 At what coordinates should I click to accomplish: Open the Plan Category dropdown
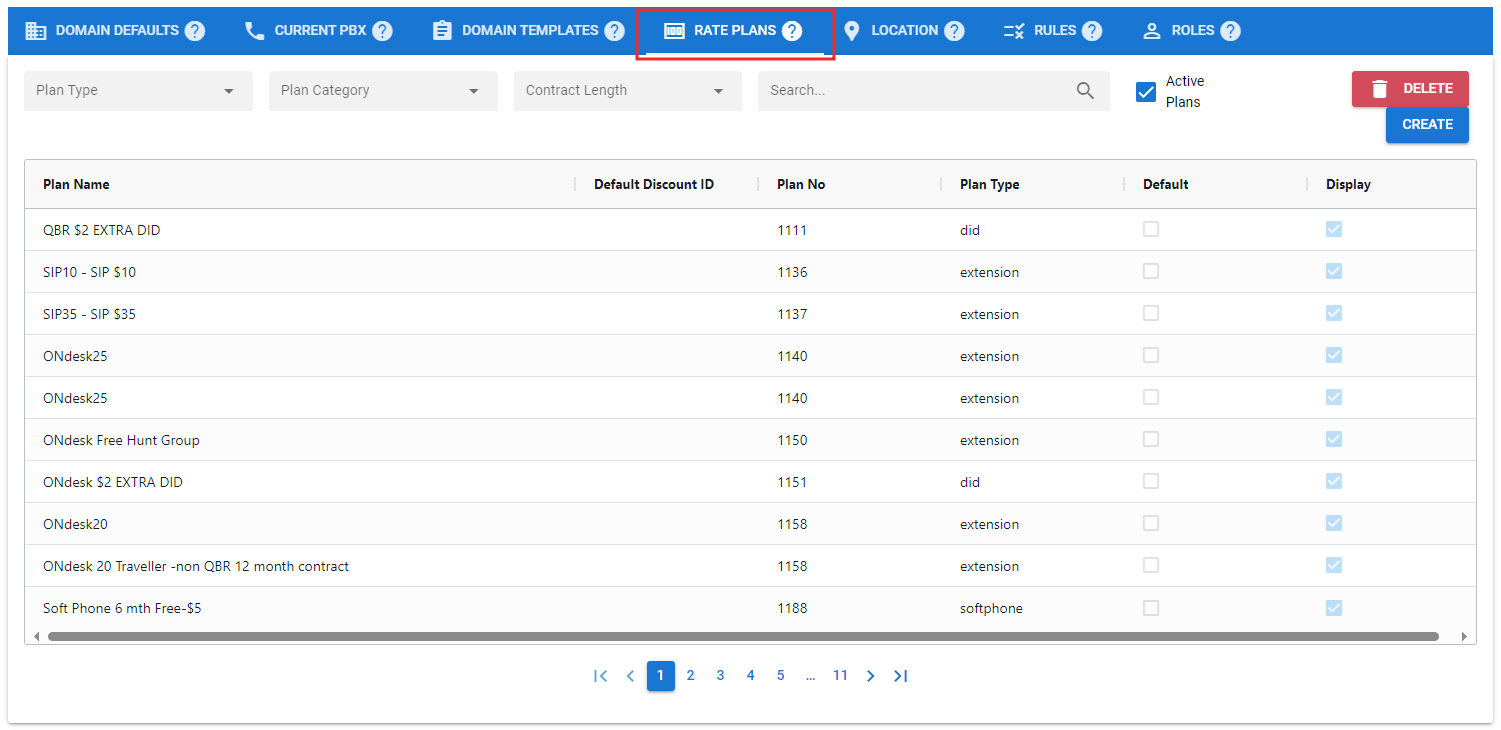[383, 91]
